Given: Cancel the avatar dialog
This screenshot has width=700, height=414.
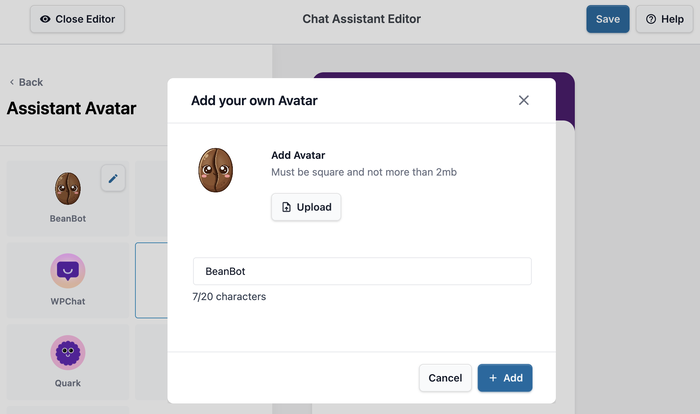Looking at the screenshot, I should pos(445,378).
